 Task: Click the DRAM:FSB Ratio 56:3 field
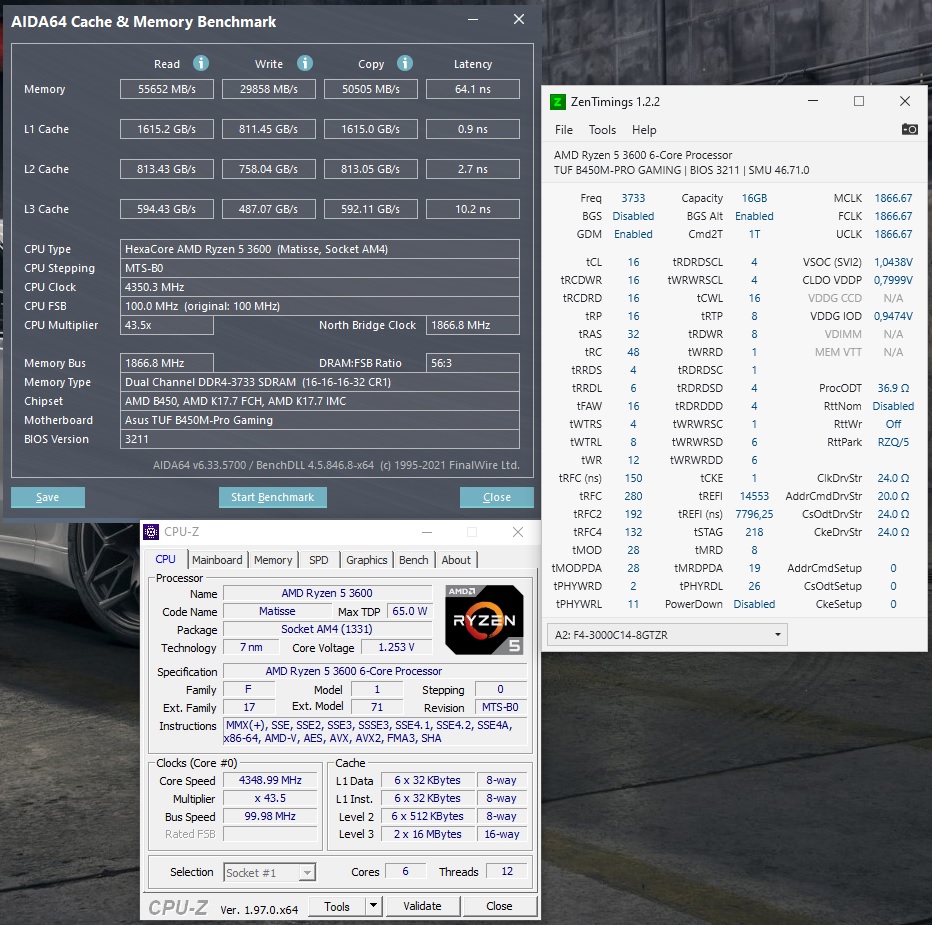(473, 363)
